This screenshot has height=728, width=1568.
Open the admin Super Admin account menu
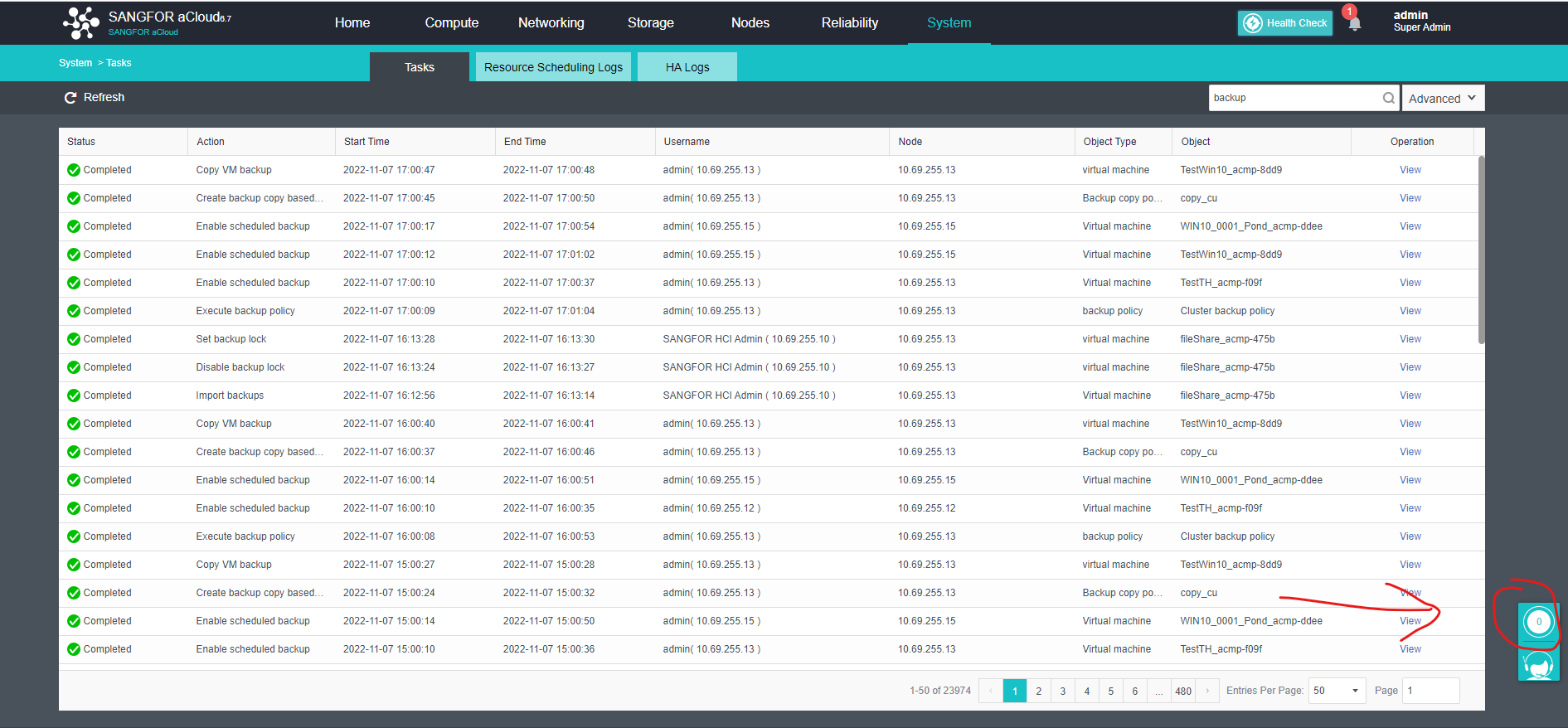tap(1422, 22)
